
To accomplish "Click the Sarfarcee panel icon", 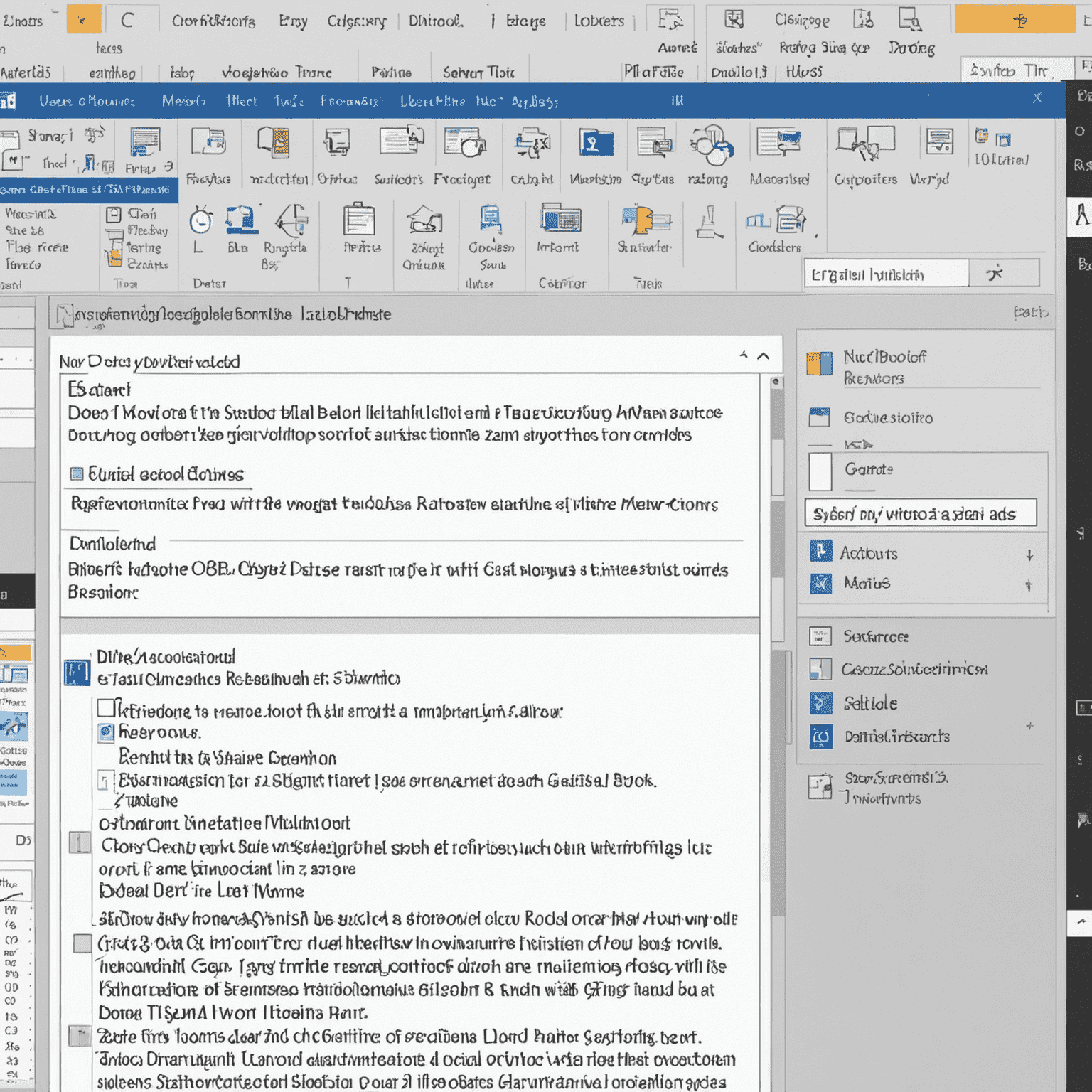I will (x=820, y=636).
